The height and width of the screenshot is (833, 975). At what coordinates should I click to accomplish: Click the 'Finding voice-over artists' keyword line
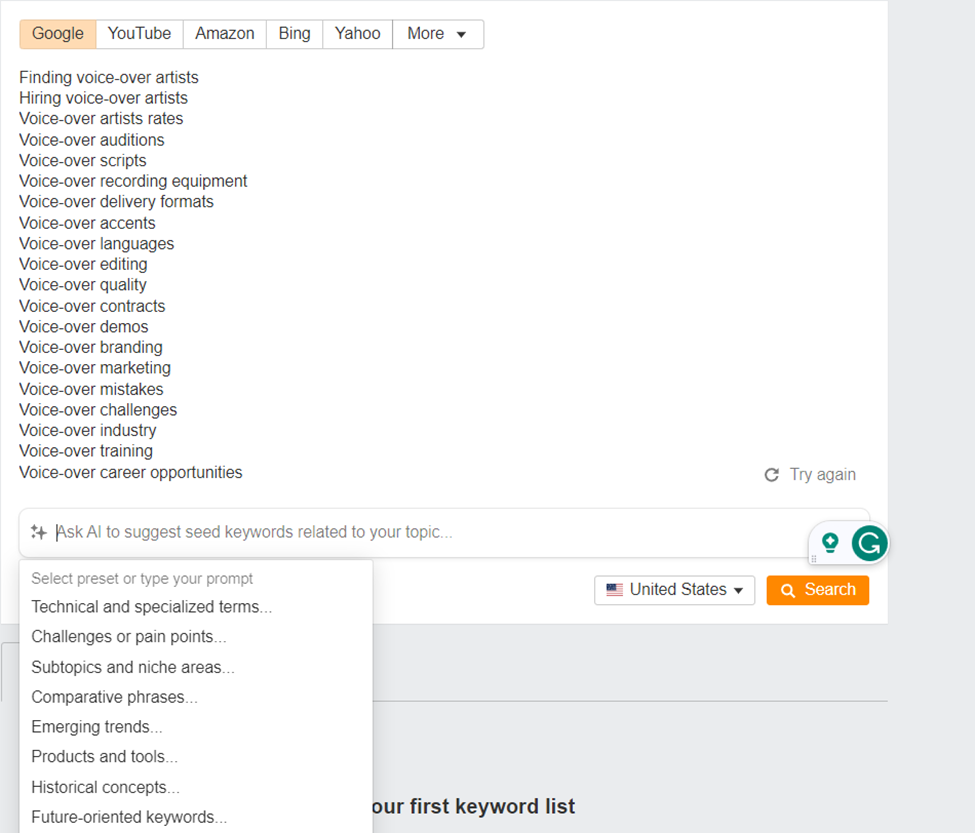109,78
